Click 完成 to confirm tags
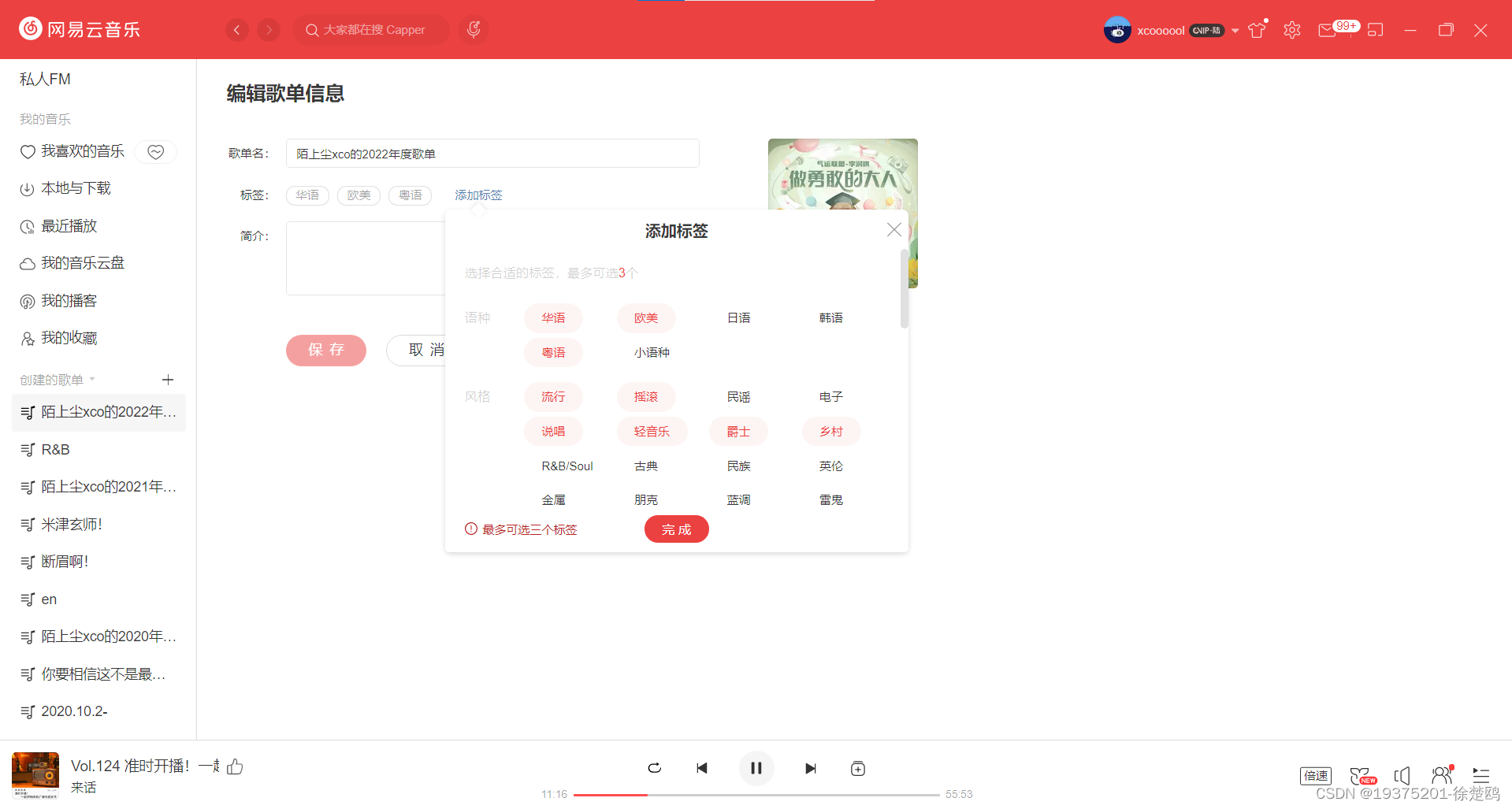The image size is (1512, 809). (676, 529)
